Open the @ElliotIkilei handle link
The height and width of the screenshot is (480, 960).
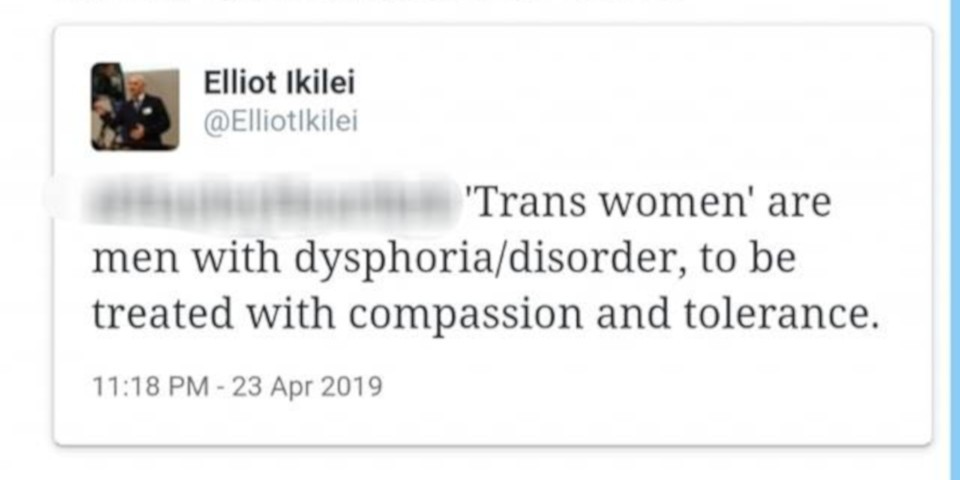(x=280, y=122)
